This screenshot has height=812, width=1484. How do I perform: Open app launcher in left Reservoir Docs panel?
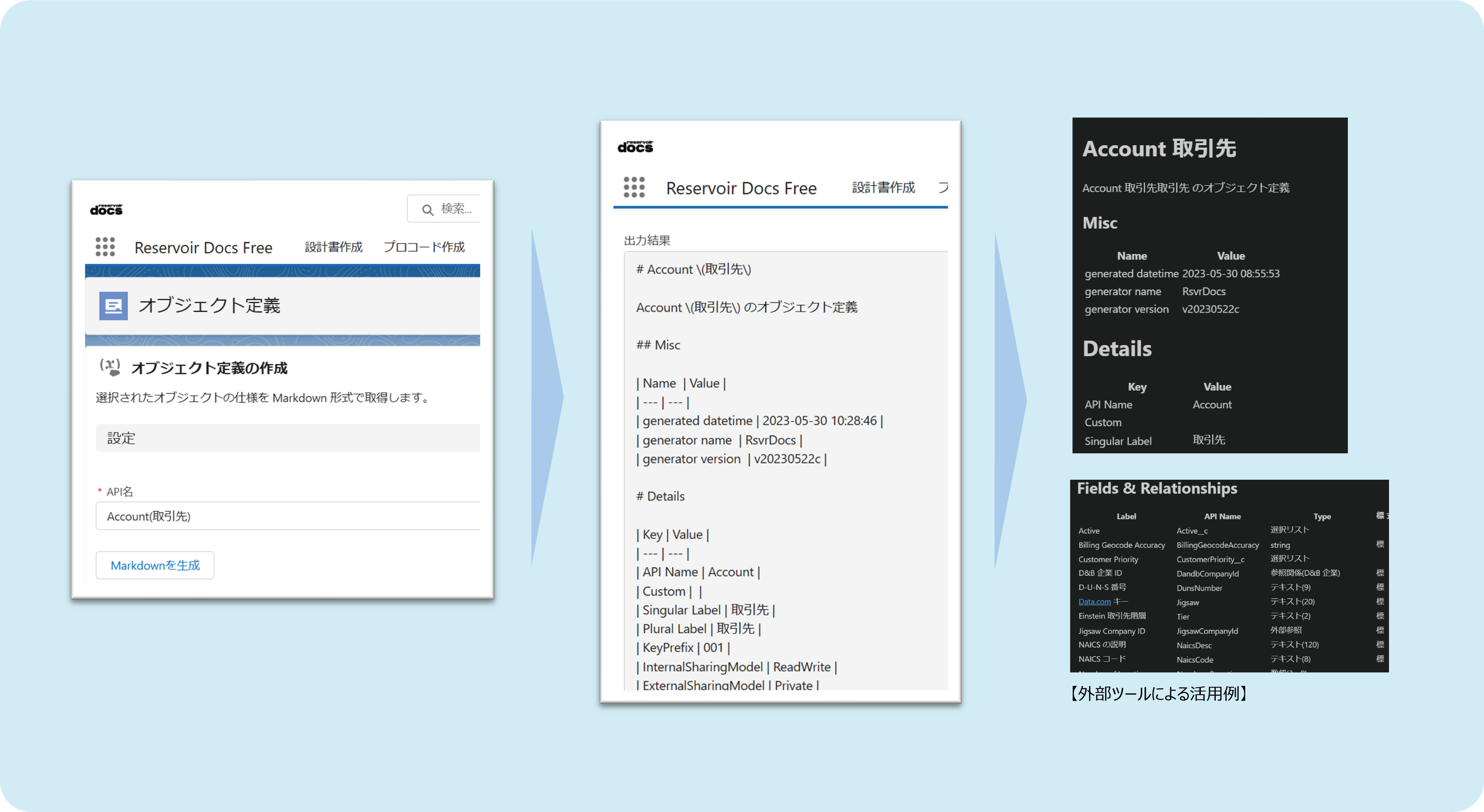coord(105,247)
